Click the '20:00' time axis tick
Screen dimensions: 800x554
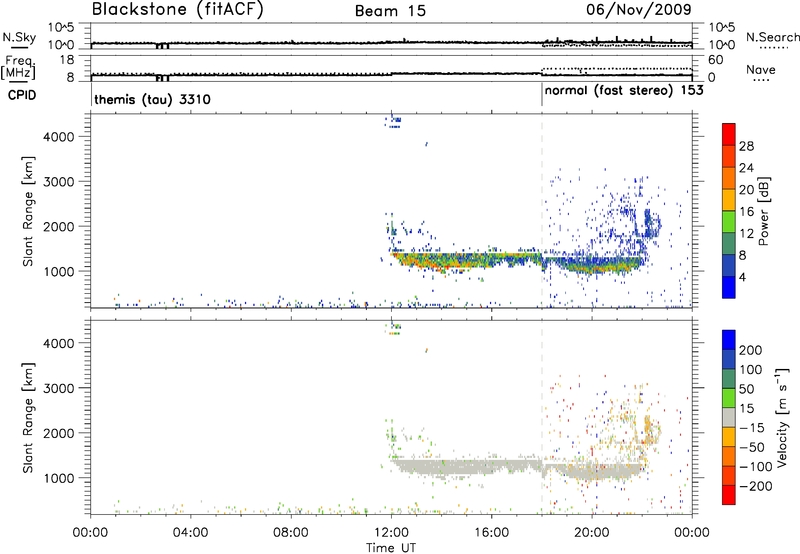[x=592, y=533]
